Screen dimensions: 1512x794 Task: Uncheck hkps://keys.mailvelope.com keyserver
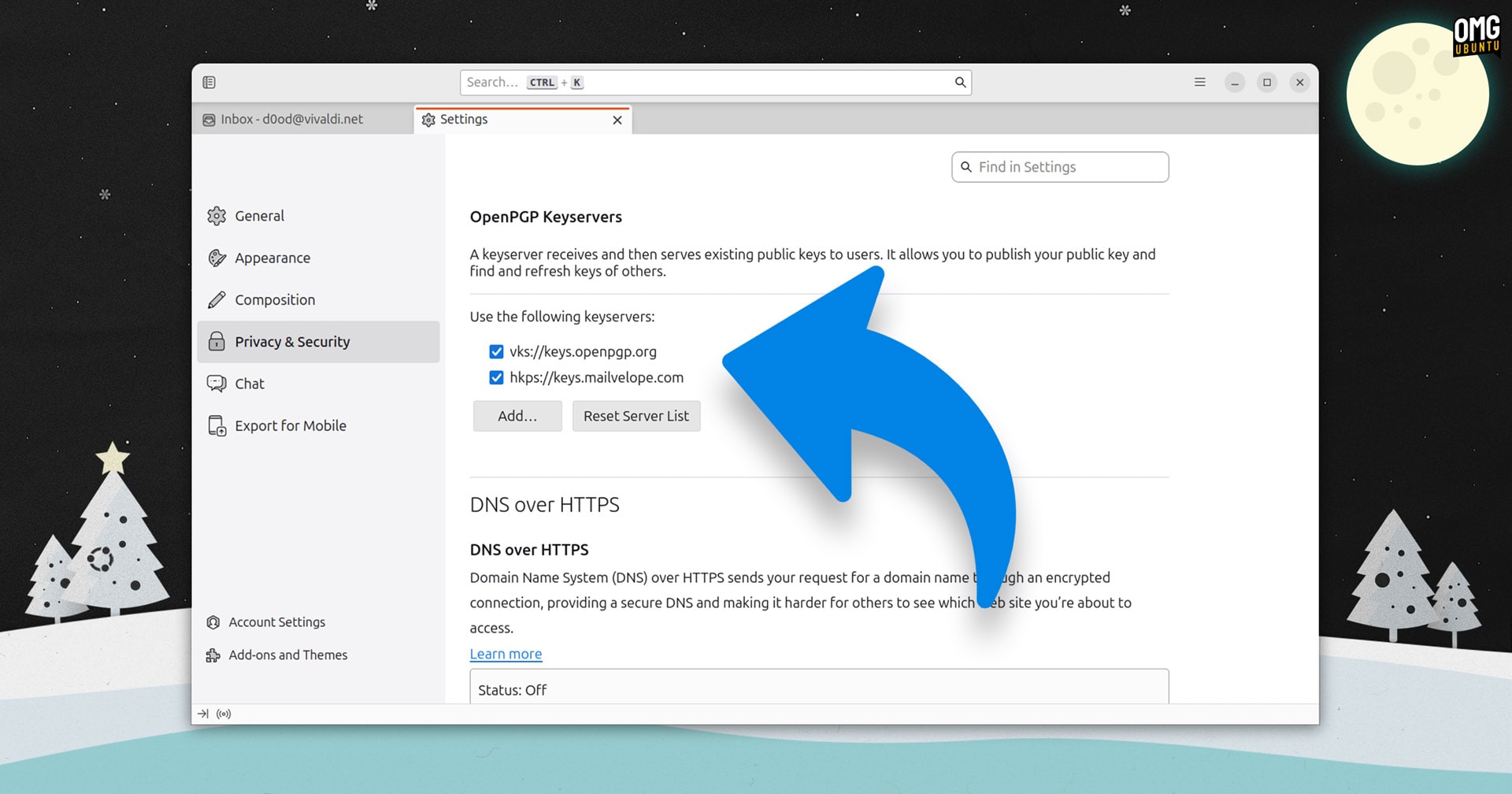(496, 377)
